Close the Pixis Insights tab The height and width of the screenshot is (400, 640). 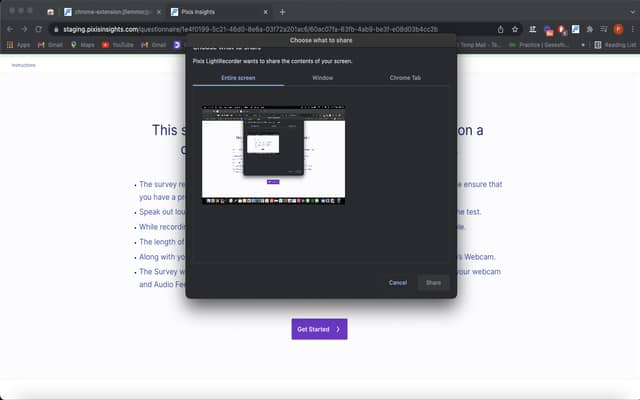pyautogui.click(x=266, y=12)
